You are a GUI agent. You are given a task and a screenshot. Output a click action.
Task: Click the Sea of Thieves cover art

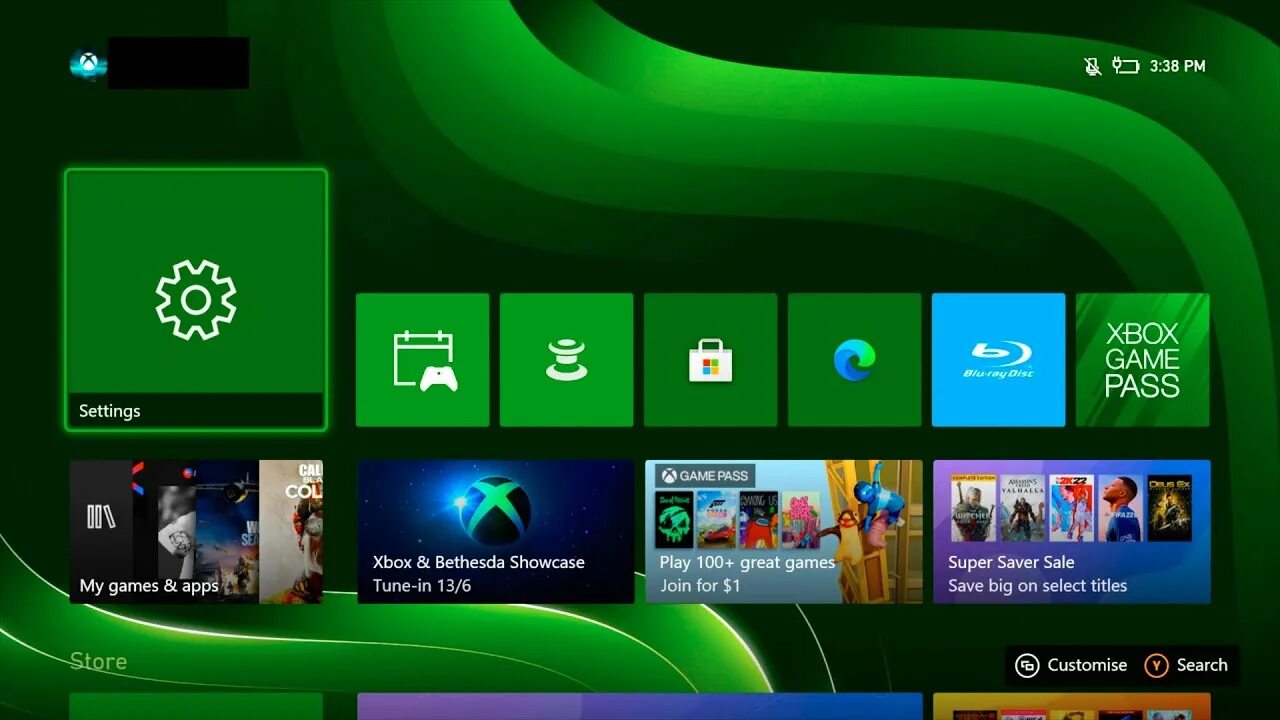(x=674, y=518)
